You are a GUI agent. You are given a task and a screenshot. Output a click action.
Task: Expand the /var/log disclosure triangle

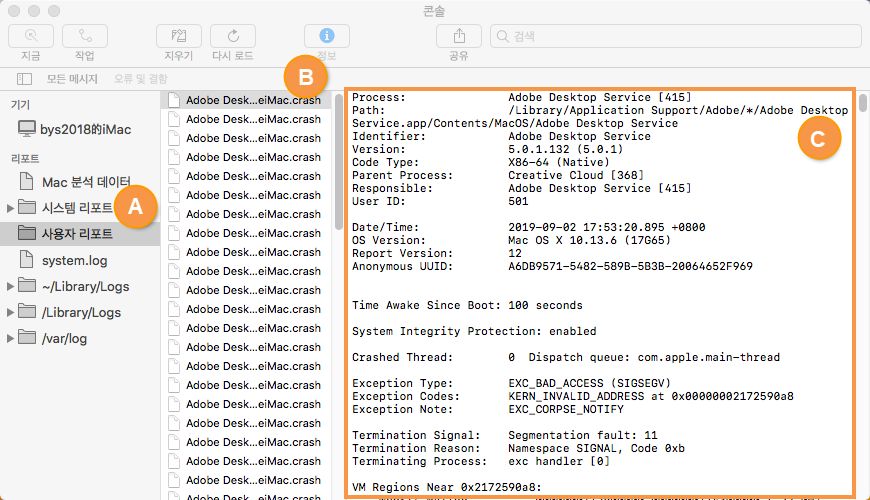click(10, 339)
